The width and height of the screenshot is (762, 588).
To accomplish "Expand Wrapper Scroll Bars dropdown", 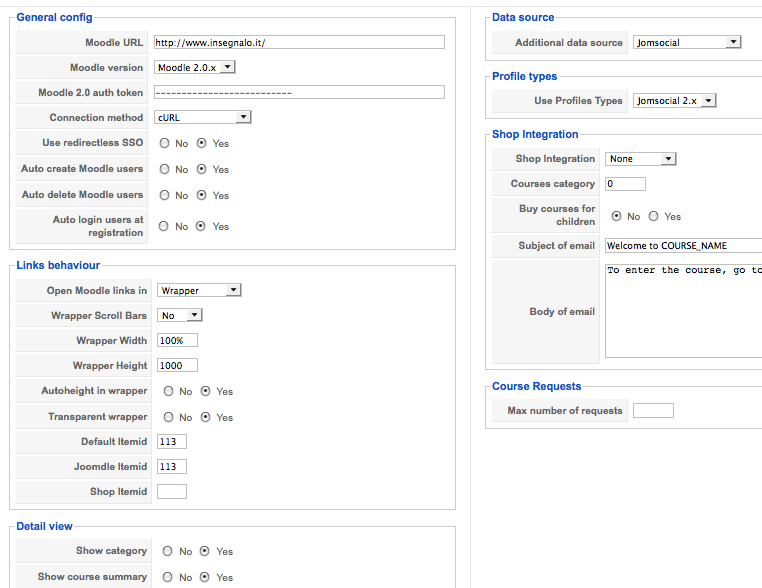I will 180,315.
